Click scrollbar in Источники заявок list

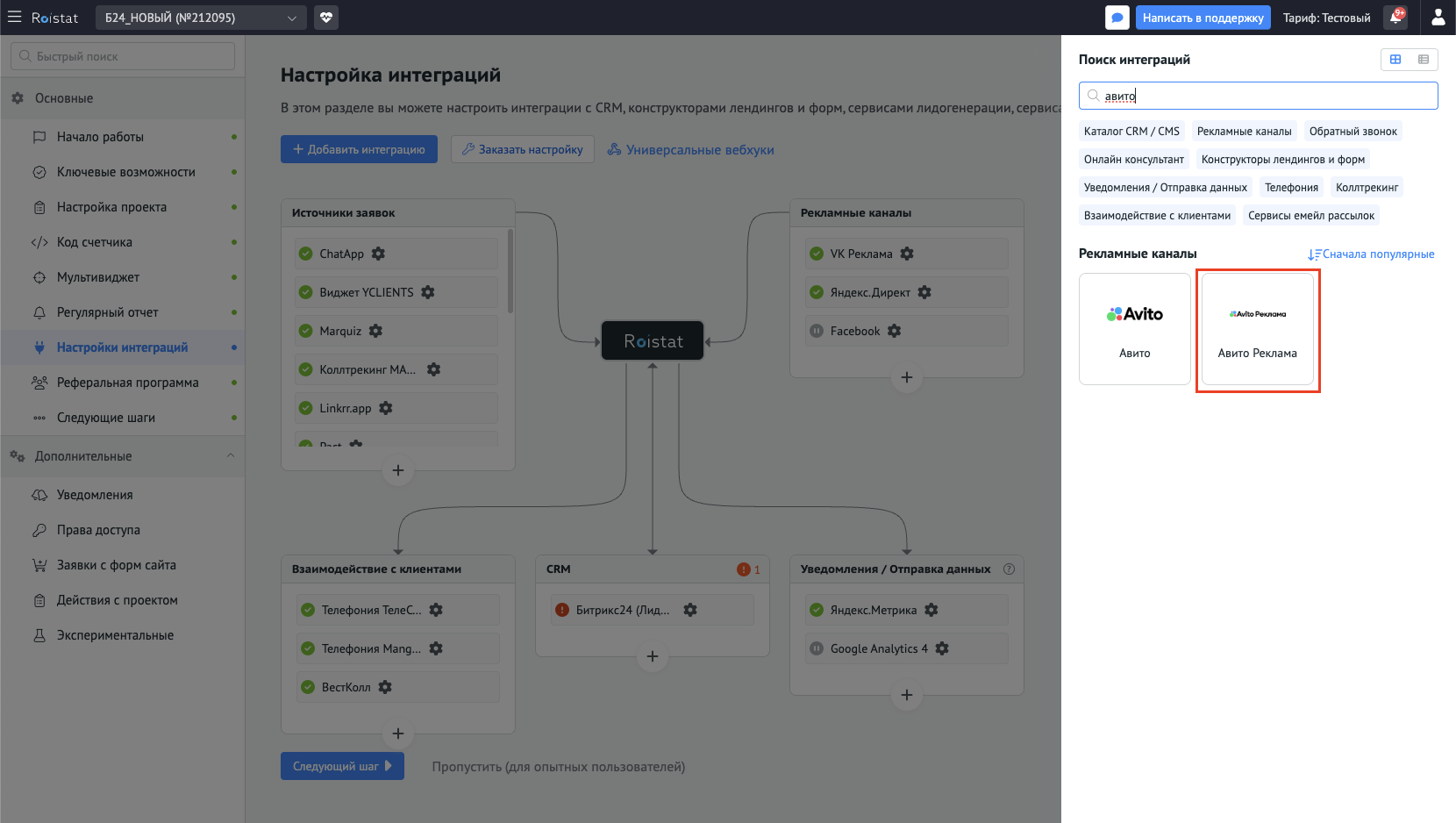point(510,270)
